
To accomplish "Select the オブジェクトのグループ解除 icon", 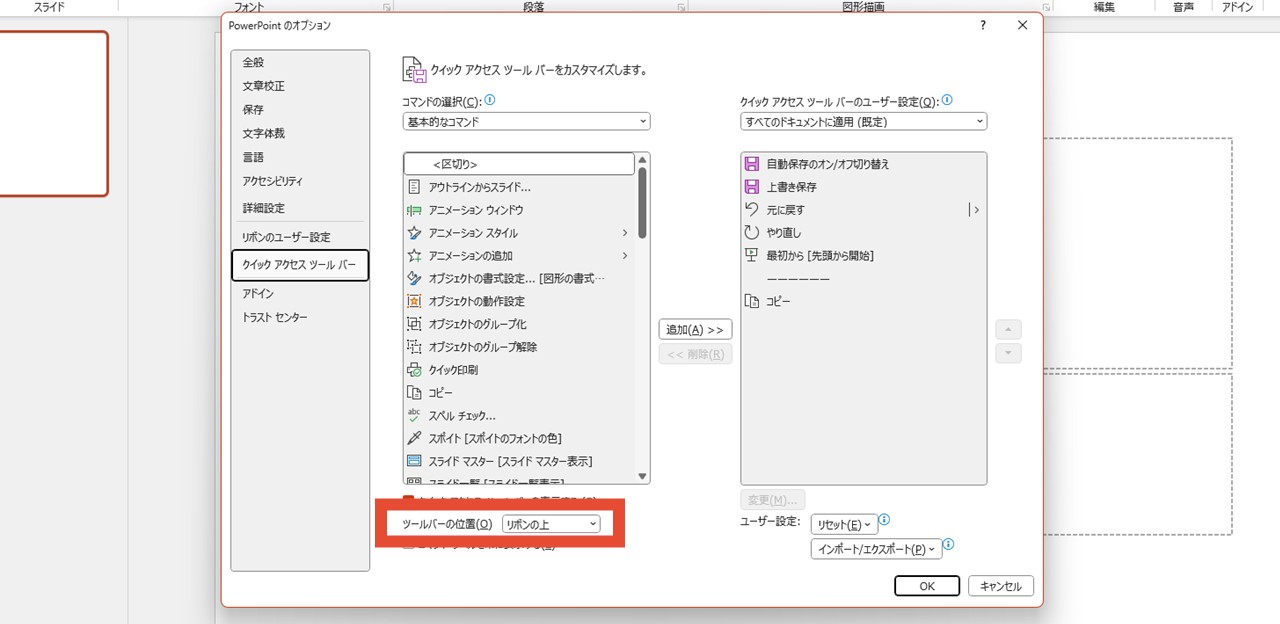I will [x=414, y=347].
